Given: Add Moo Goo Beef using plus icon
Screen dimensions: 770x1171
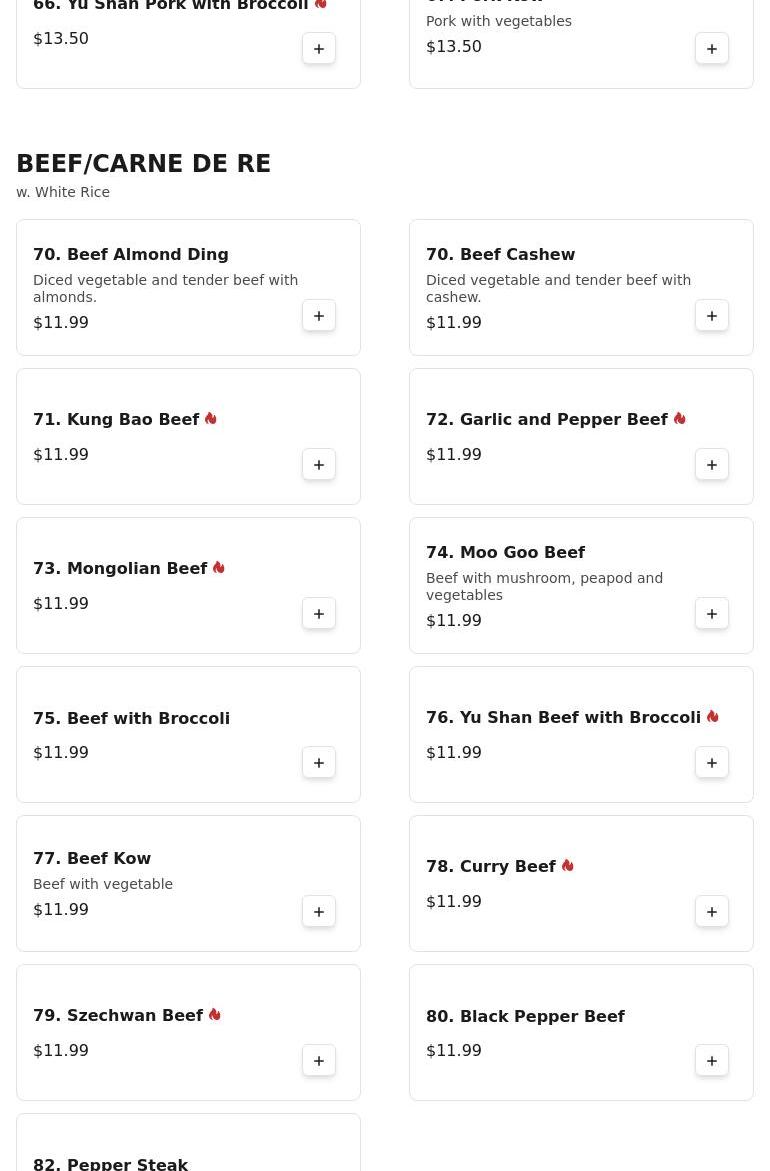Looking at the screenshot, I should [x=712, y=613].
